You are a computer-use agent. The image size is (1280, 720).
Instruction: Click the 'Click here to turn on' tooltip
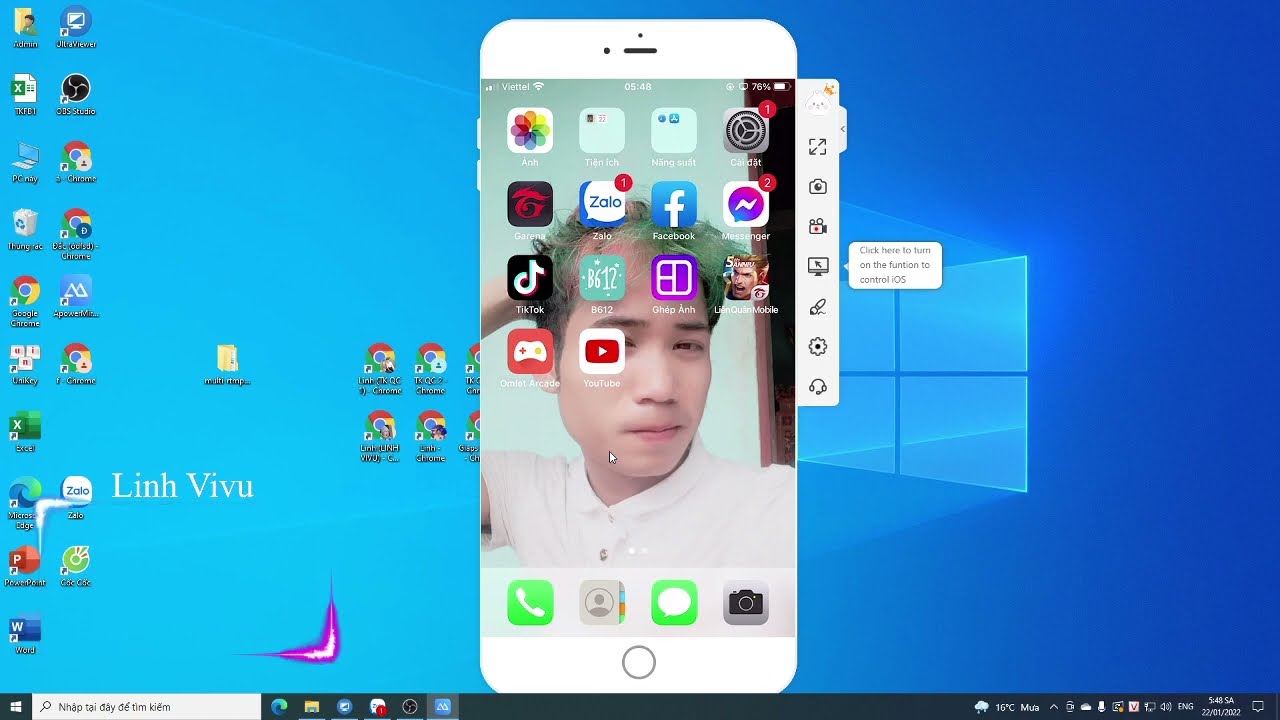[895, 265]
